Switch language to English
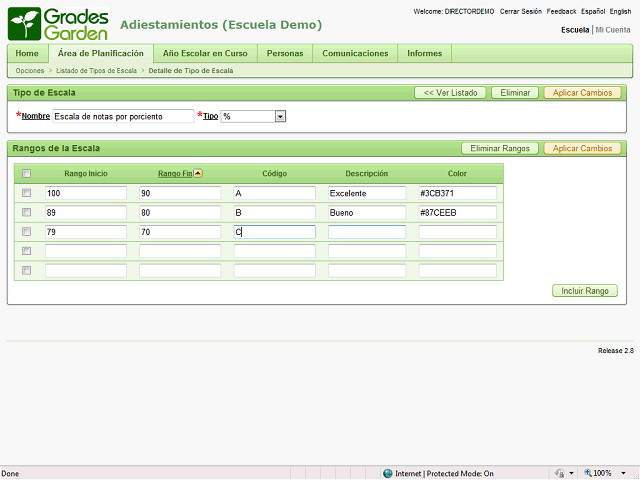This screenshot has height=480, width=640. click(x=620, y=11)
